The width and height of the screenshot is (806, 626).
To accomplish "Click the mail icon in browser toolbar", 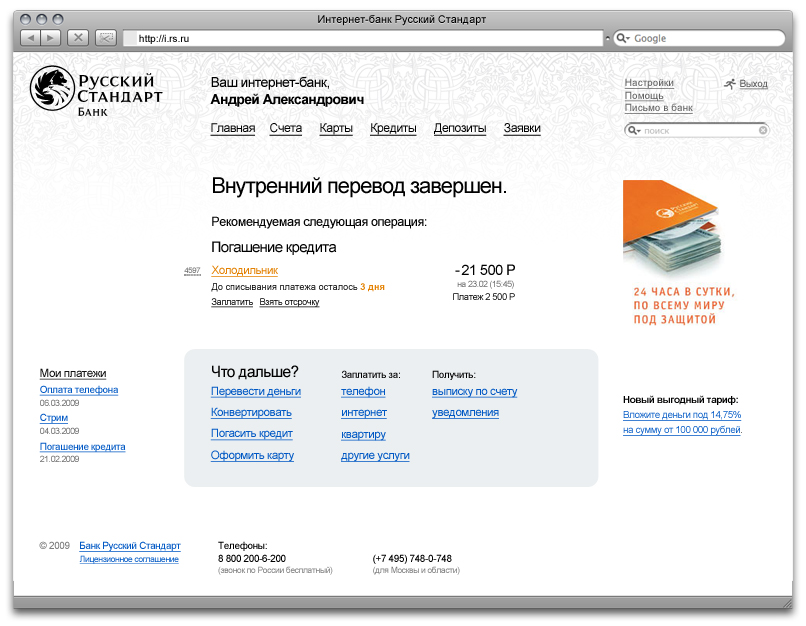I will click(x=105, y=38).
